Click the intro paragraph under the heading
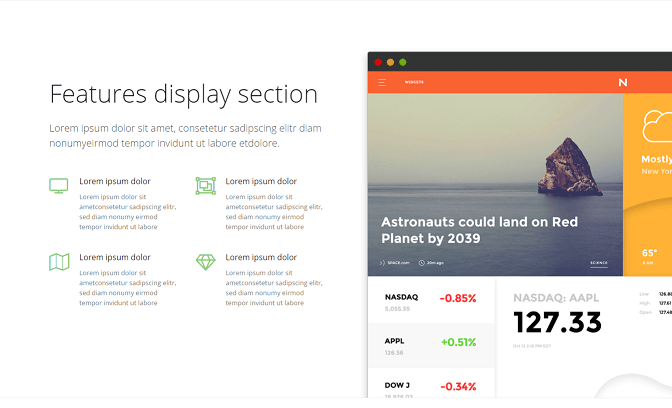This screenshot has width=672, height=408. coord(185,136)
